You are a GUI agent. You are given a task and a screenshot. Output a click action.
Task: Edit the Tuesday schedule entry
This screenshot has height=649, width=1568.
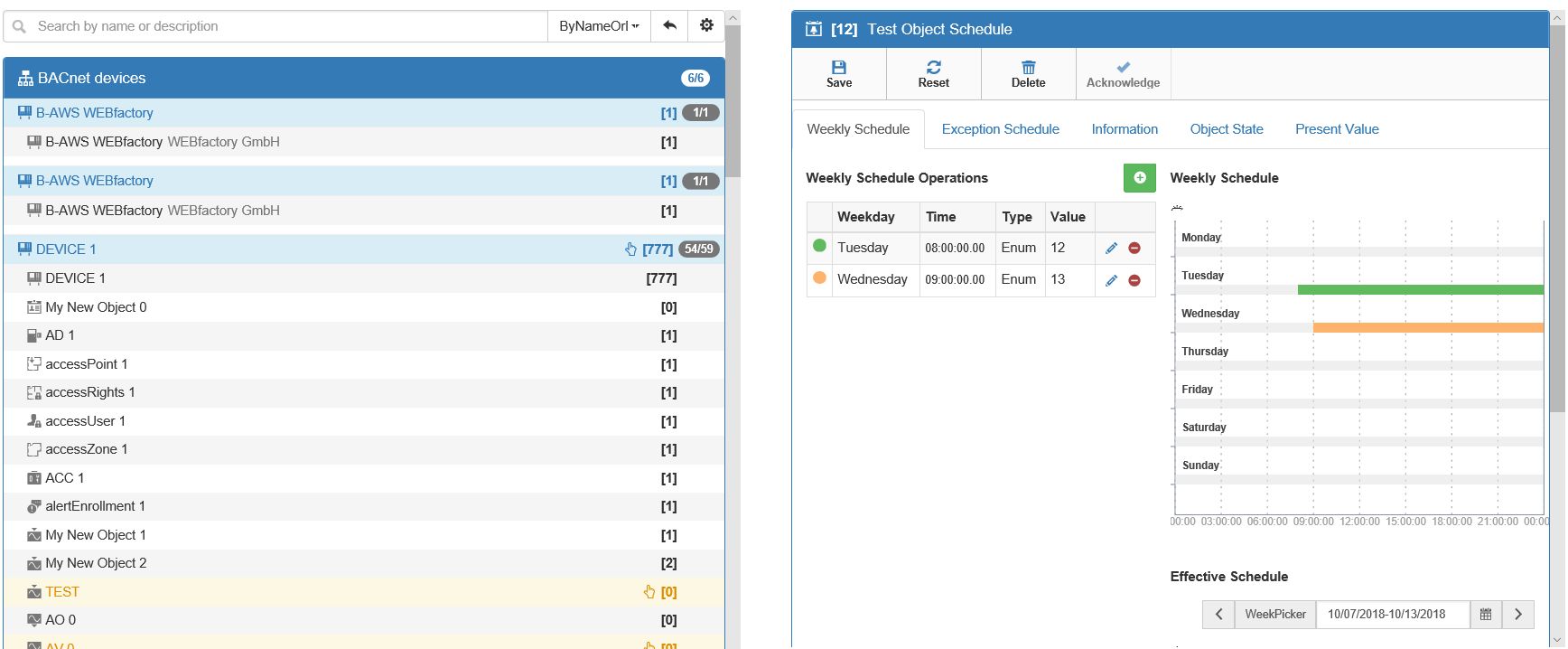(1111, 249)
